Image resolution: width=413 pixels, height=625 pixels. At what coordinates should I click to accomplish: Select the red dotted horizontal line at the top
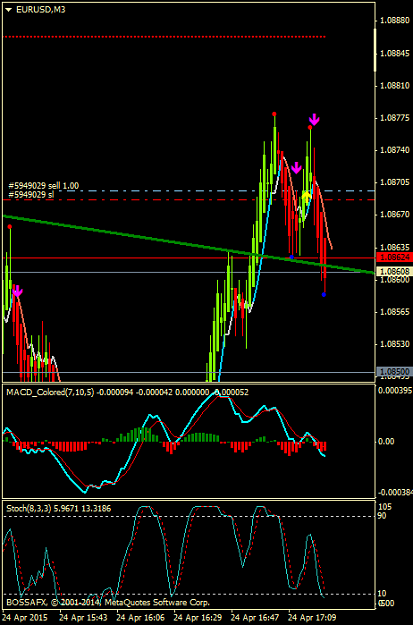point(164,37)
